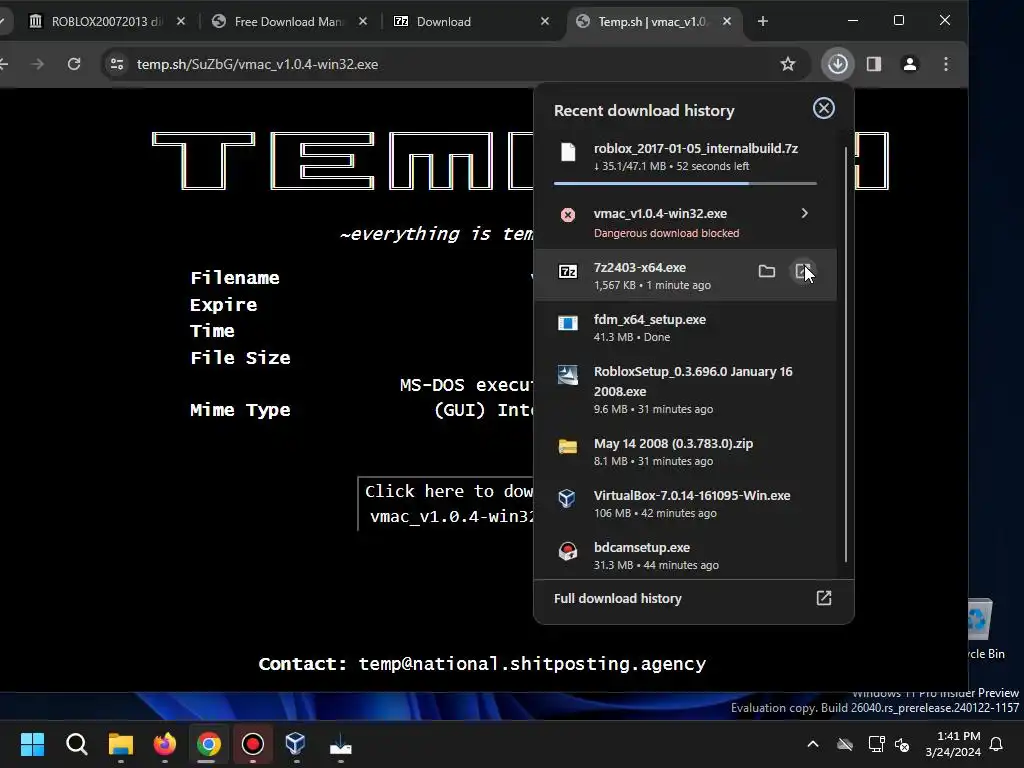Open the Free Download Manager taskbar icon

click(x=340, y=744)
